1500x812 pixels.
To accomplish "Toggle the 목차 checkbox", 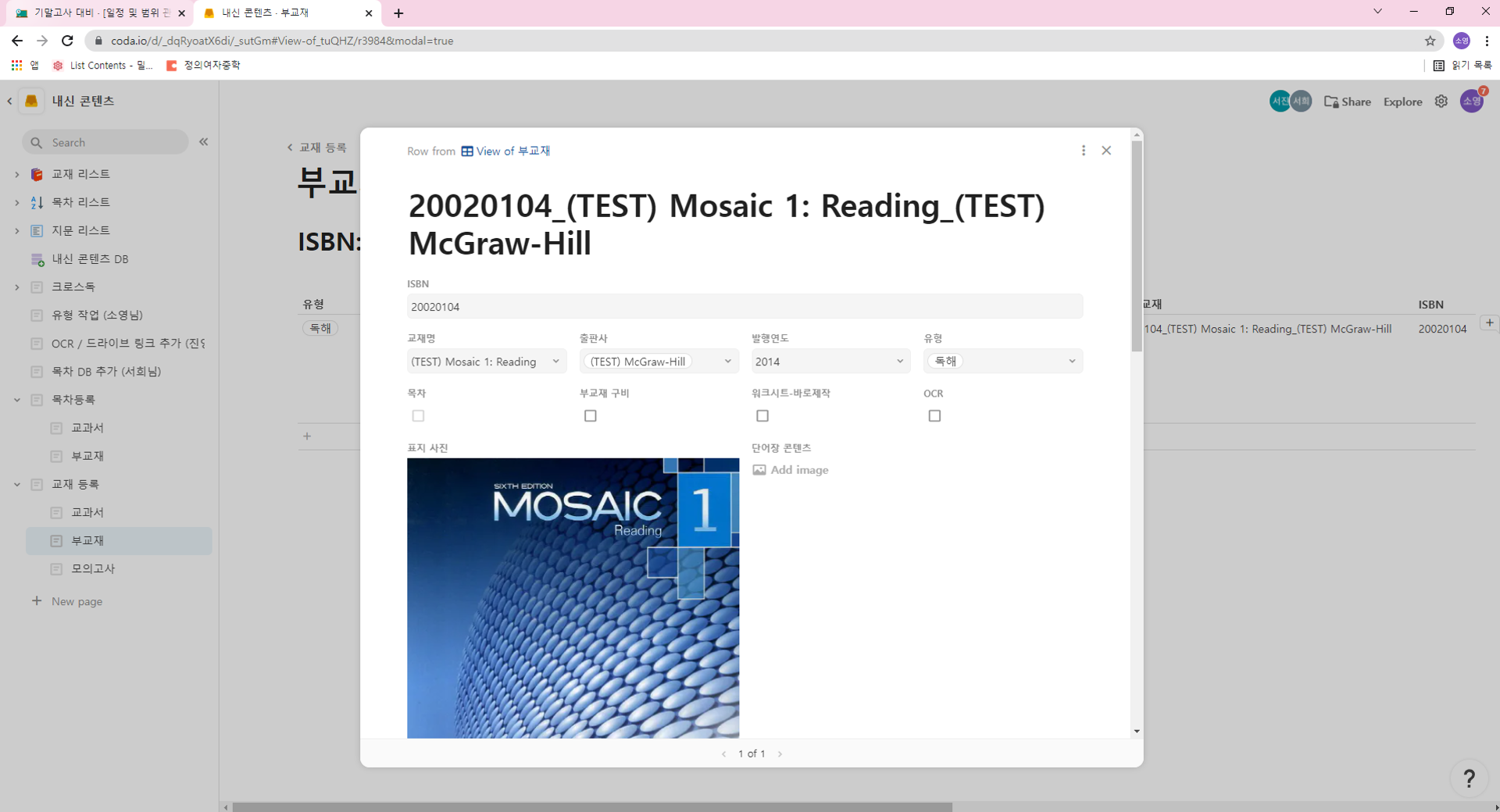I will pyautogui.click(x=419, y=416).
